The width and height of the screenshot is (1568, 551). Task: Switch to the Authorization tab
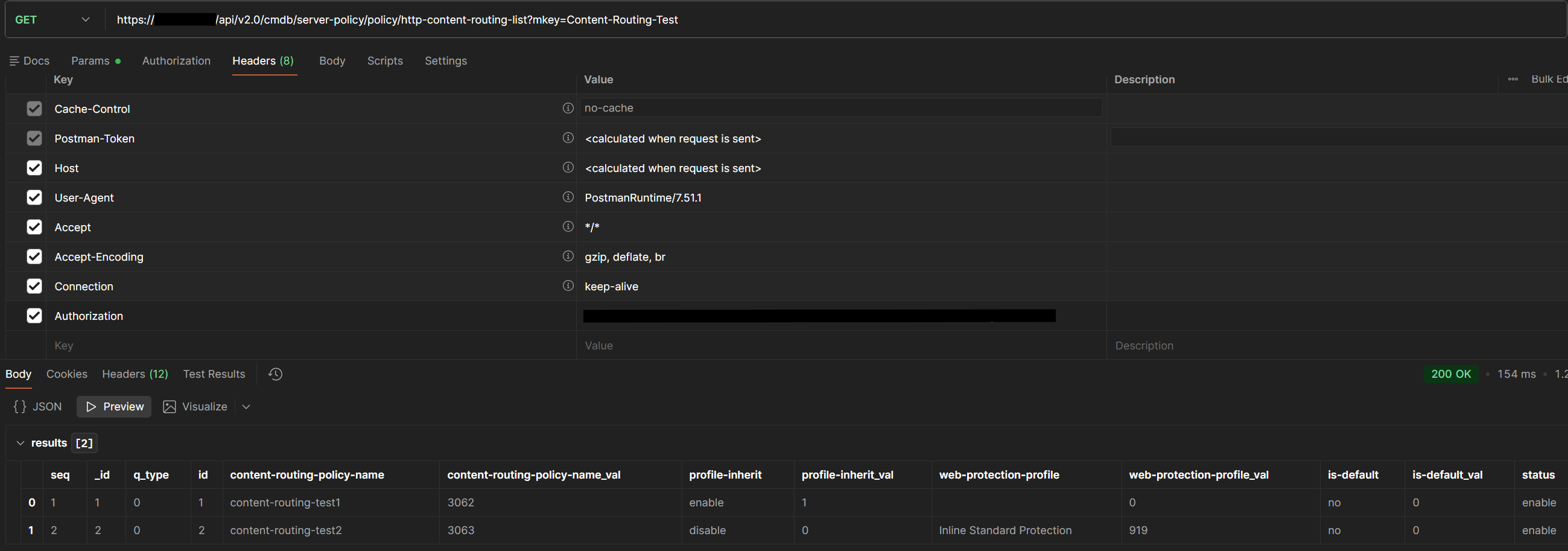(177, 61)
